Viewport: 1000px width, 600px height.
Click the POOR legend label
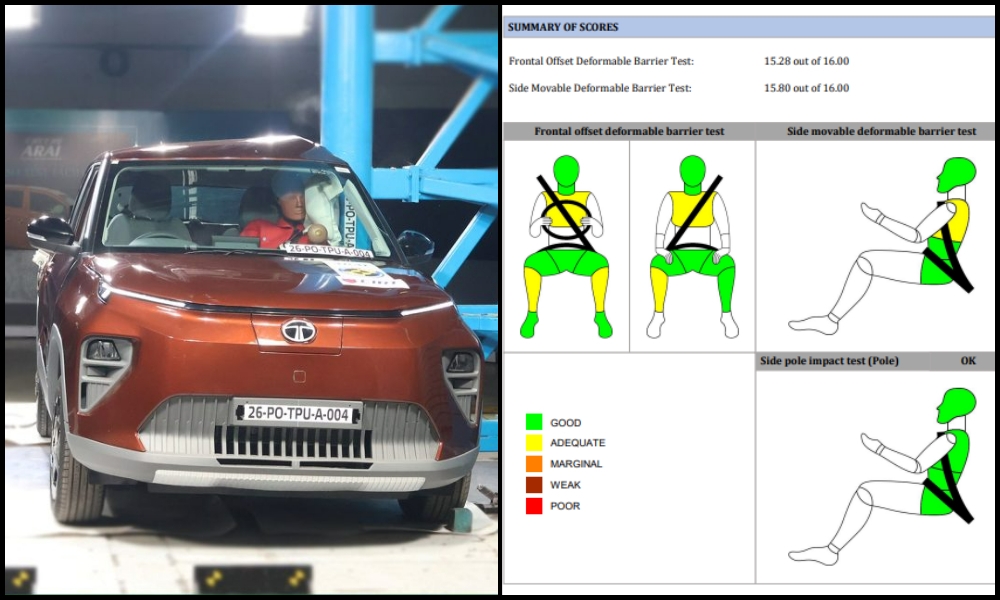coord(565,506)
